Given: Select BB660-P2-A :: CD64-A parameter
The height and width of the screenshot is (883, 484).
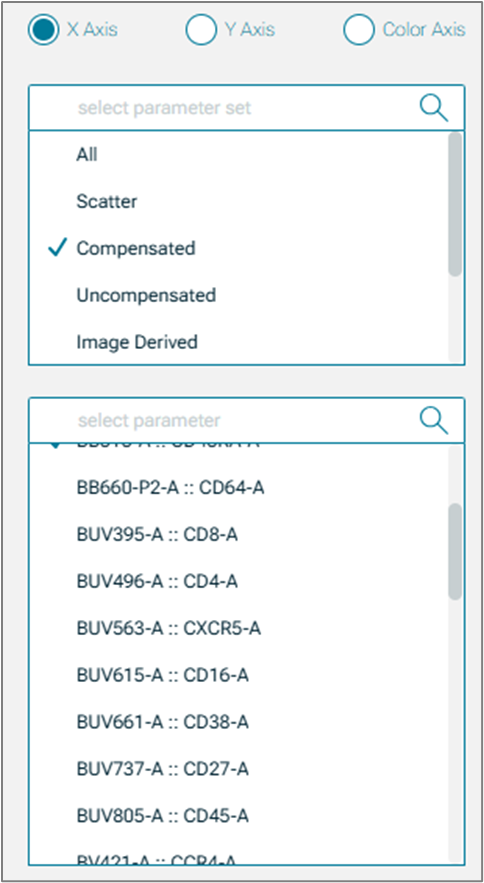Looking at the screenshot, I should pos(238,488).
